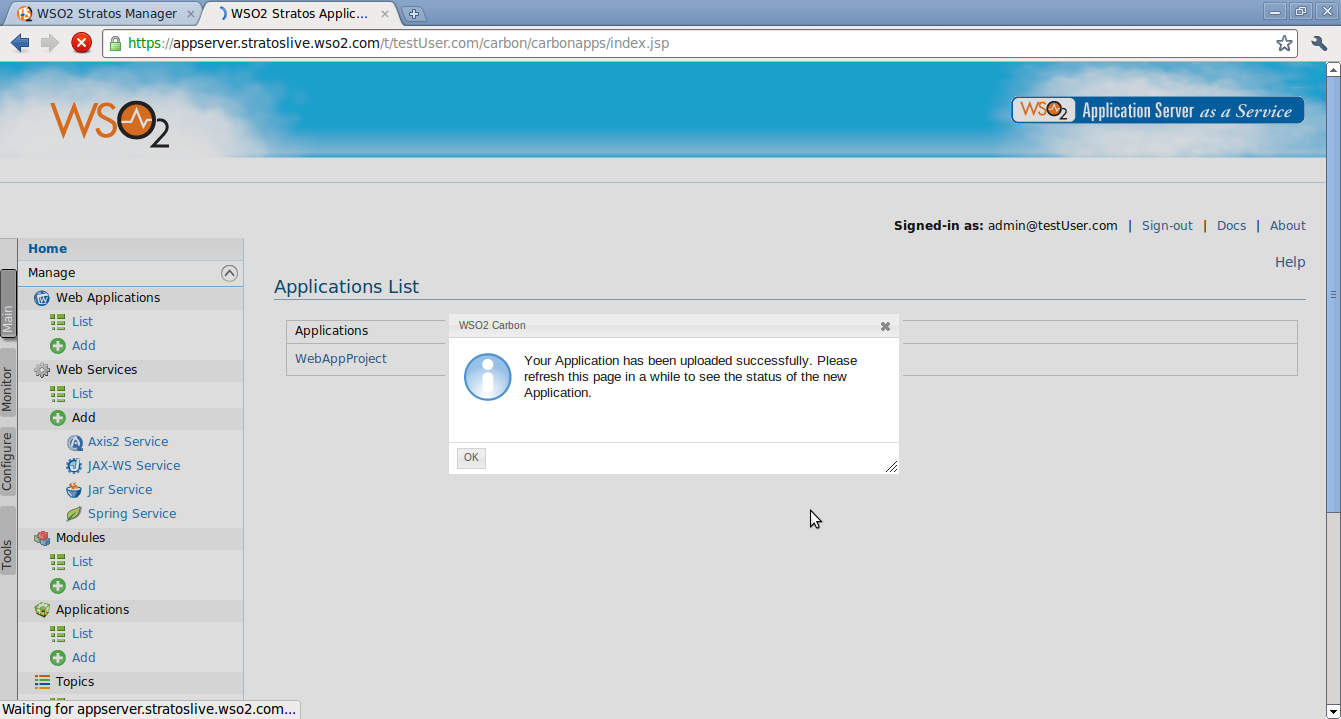Image resolution: width=1341 pixels, height=719 pixels.
Task: Click the browser bookmark star icon
Action: [1284, 43]
